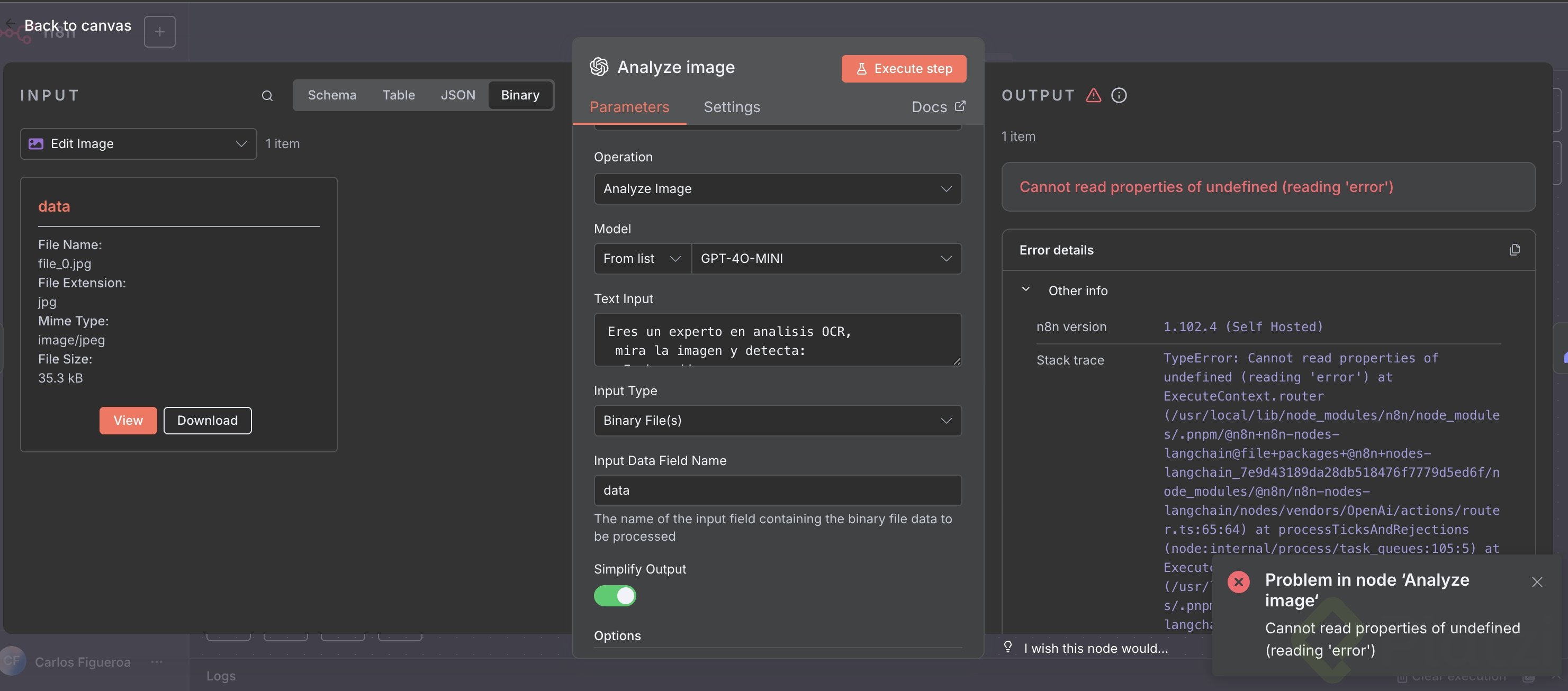The image size is (1568, 691).
Task: Toggle the Simplify Output switch
Action: pos(615,596)
